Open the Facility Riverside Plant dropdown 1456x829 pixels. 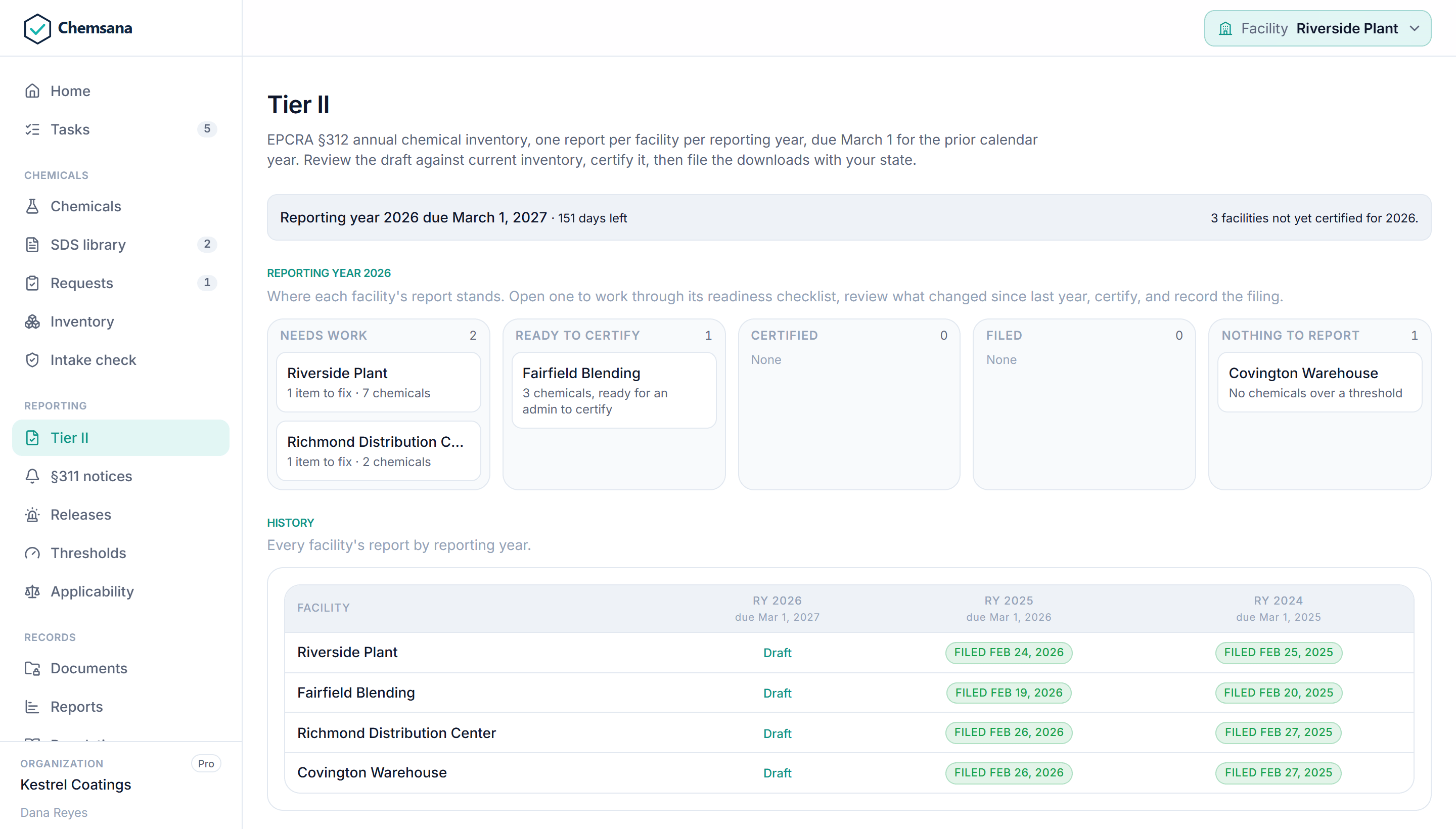pyautogui.click(x=1317, y=28)
